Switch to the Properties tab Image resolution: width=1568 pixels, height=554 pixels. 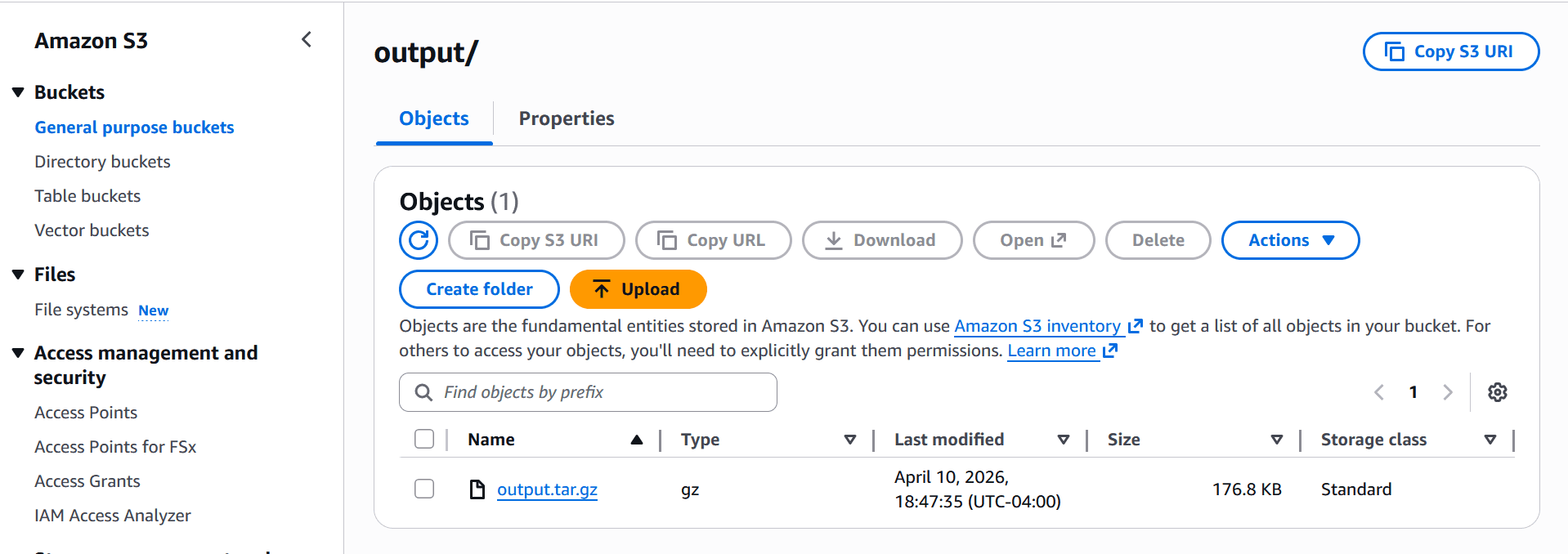coord(567,118)
